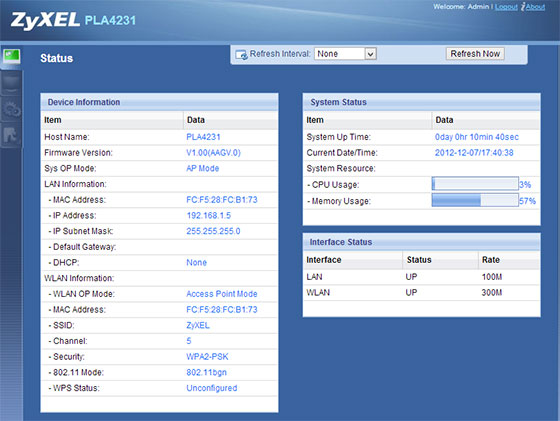560x421 pixels.
Task: Click the WLAN status UP cell
Action: (411, 292)
